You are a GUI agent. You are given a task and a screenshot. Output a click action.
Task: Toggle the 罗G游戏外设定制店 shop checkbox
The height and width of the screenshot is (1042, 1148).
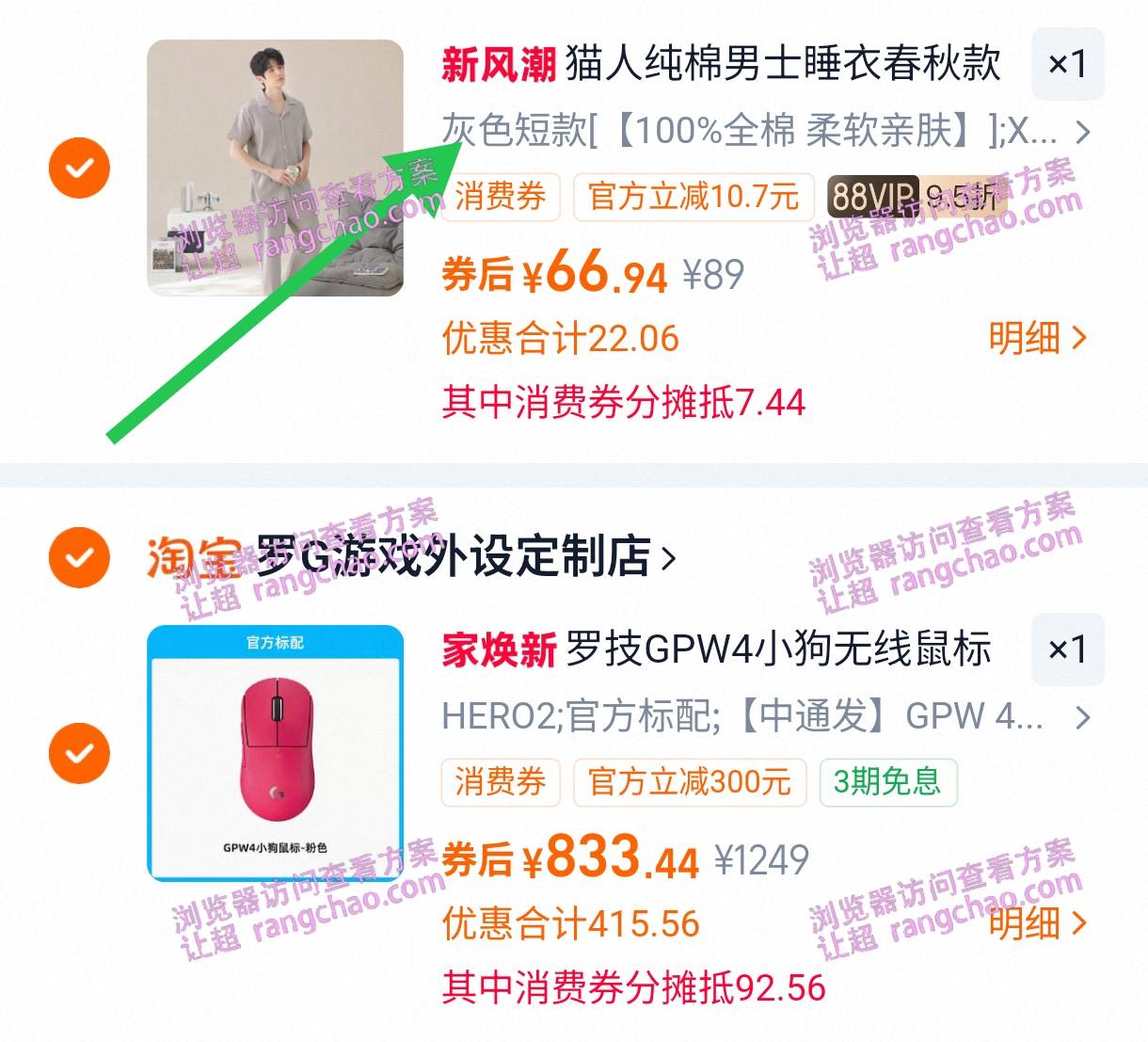80,557
